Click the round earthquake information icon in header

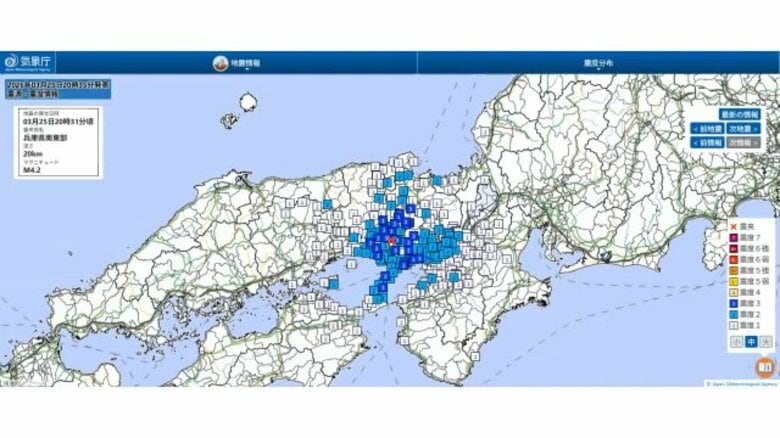pyautogui.click(x=220, y=63)
